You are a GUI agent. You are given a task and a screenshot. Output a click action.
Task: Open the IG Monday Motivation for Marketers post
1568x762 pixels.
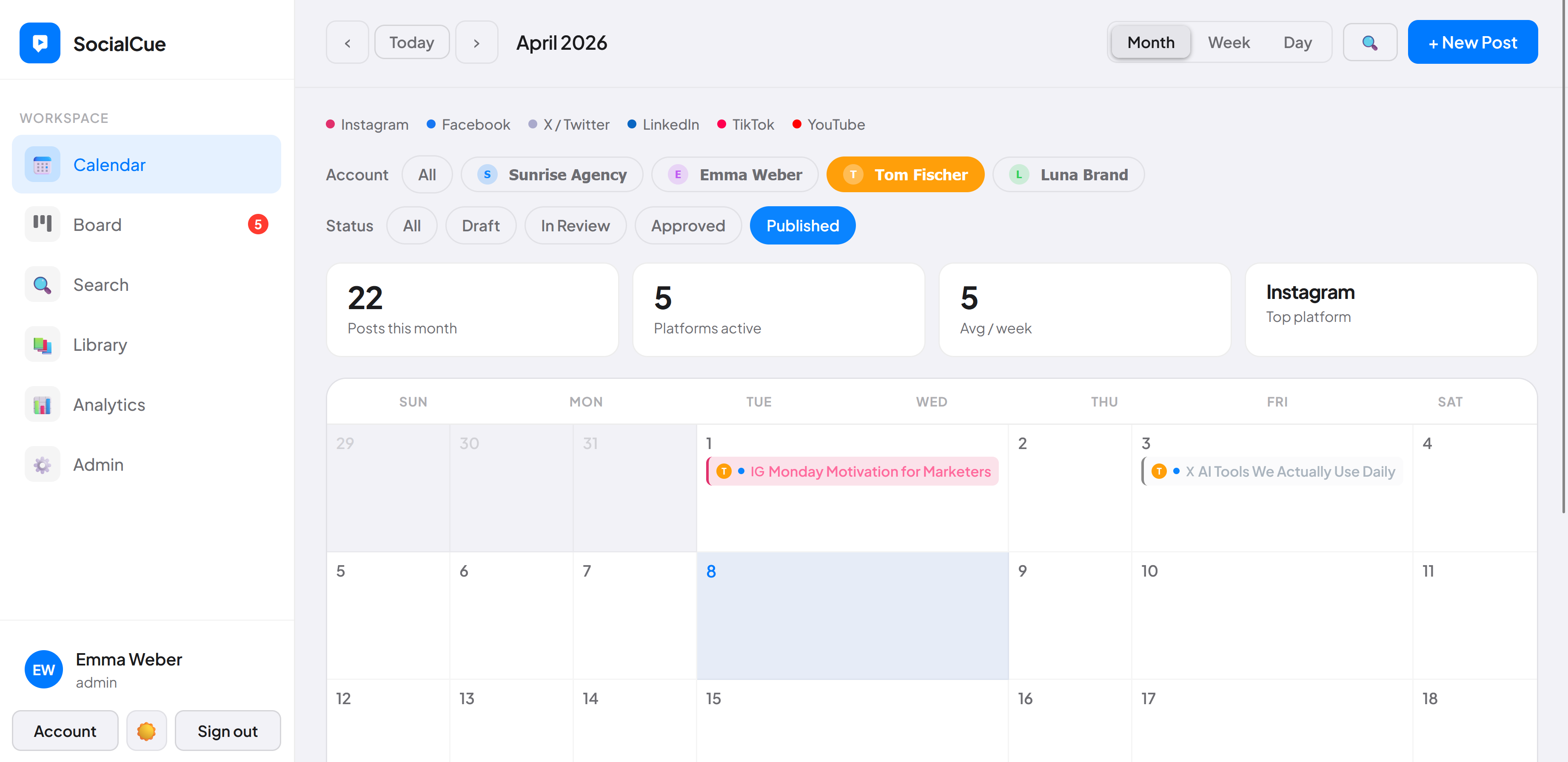point(852,471)
